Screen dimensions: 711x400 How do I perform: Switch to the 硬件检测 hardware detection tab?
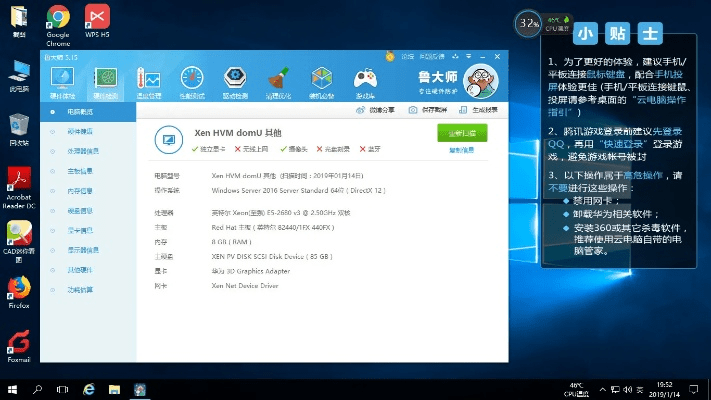105,80
